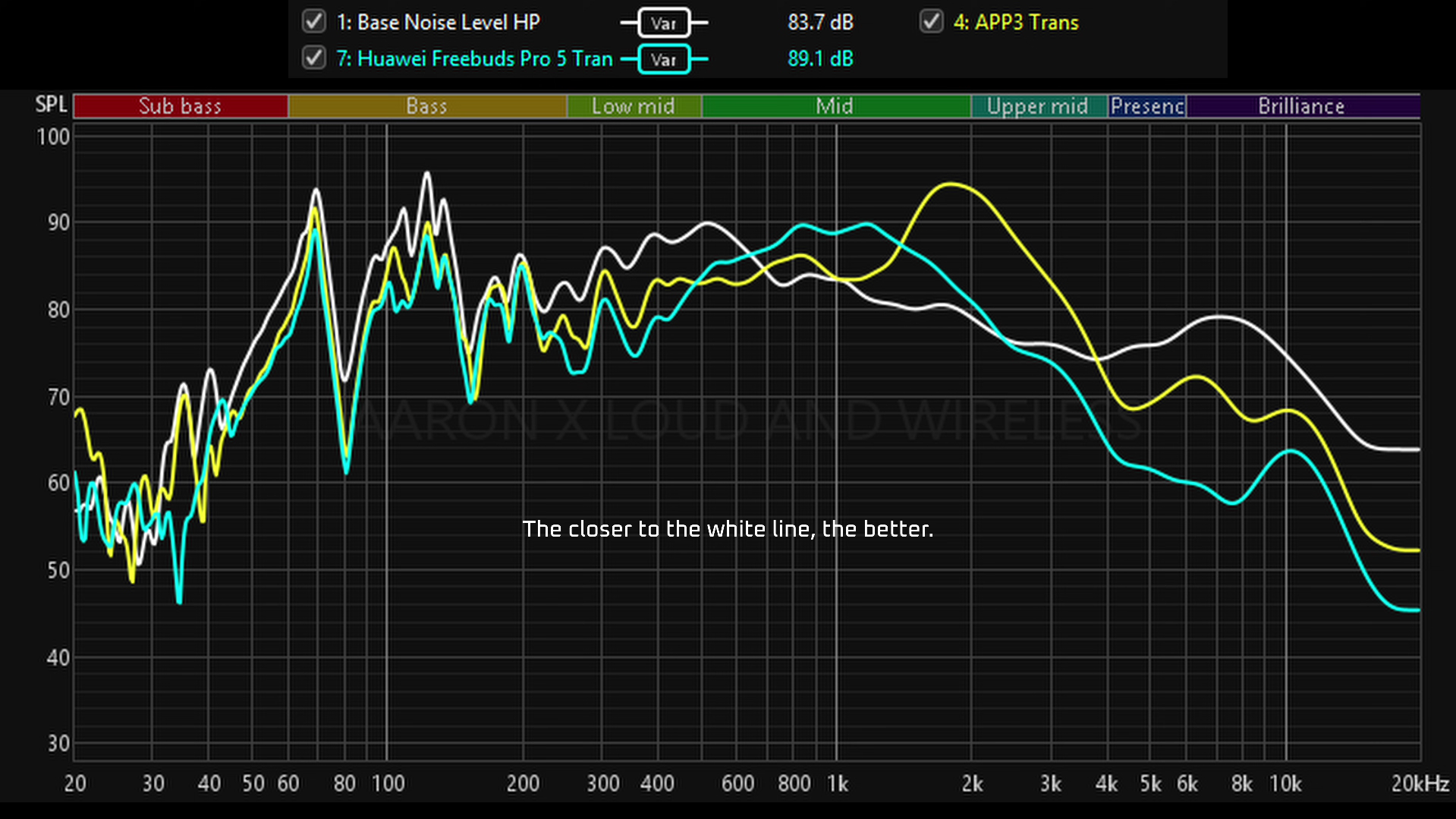This screenshot has width=1456, height=819.
Task: Uncheck the Base Noise Level HP trace checkbox
Action: (313, 21)
